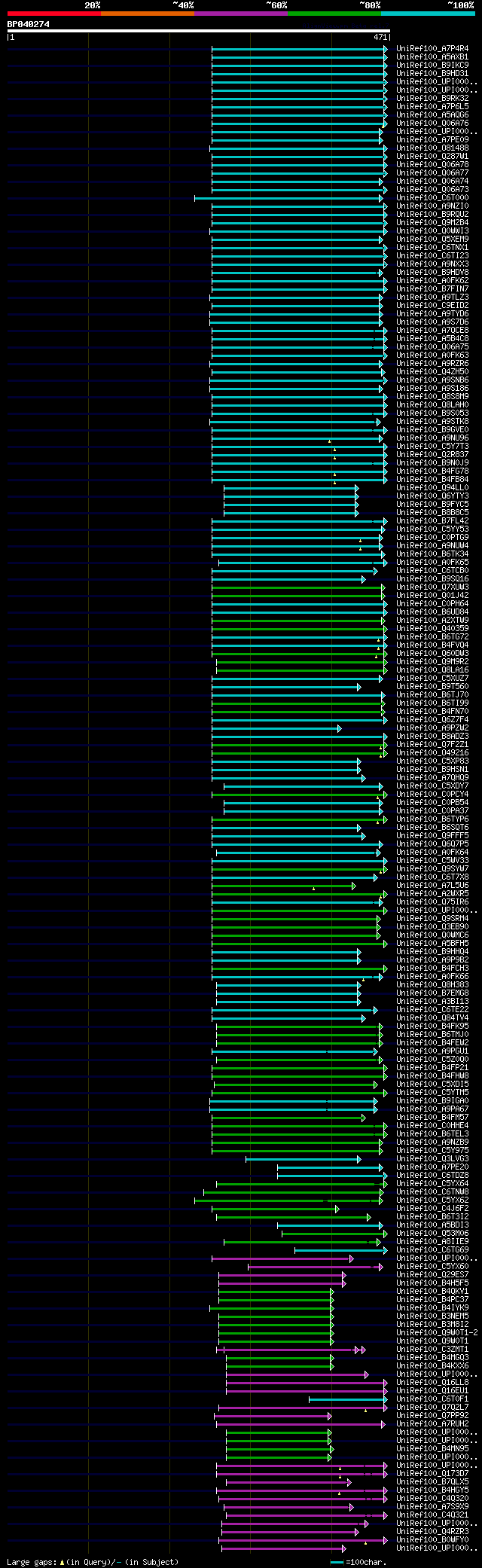
Task: Select hit label UniRef100_B7FL42
Action: click(432, 520)
